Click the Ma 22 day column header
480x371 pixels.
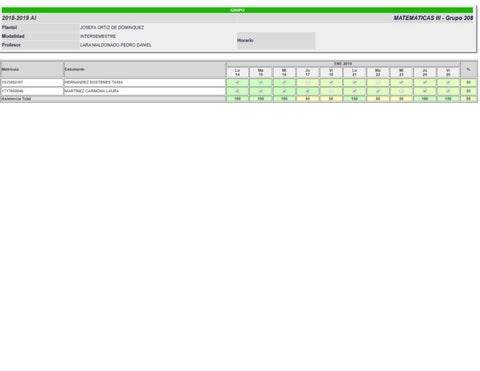(378, 72)
